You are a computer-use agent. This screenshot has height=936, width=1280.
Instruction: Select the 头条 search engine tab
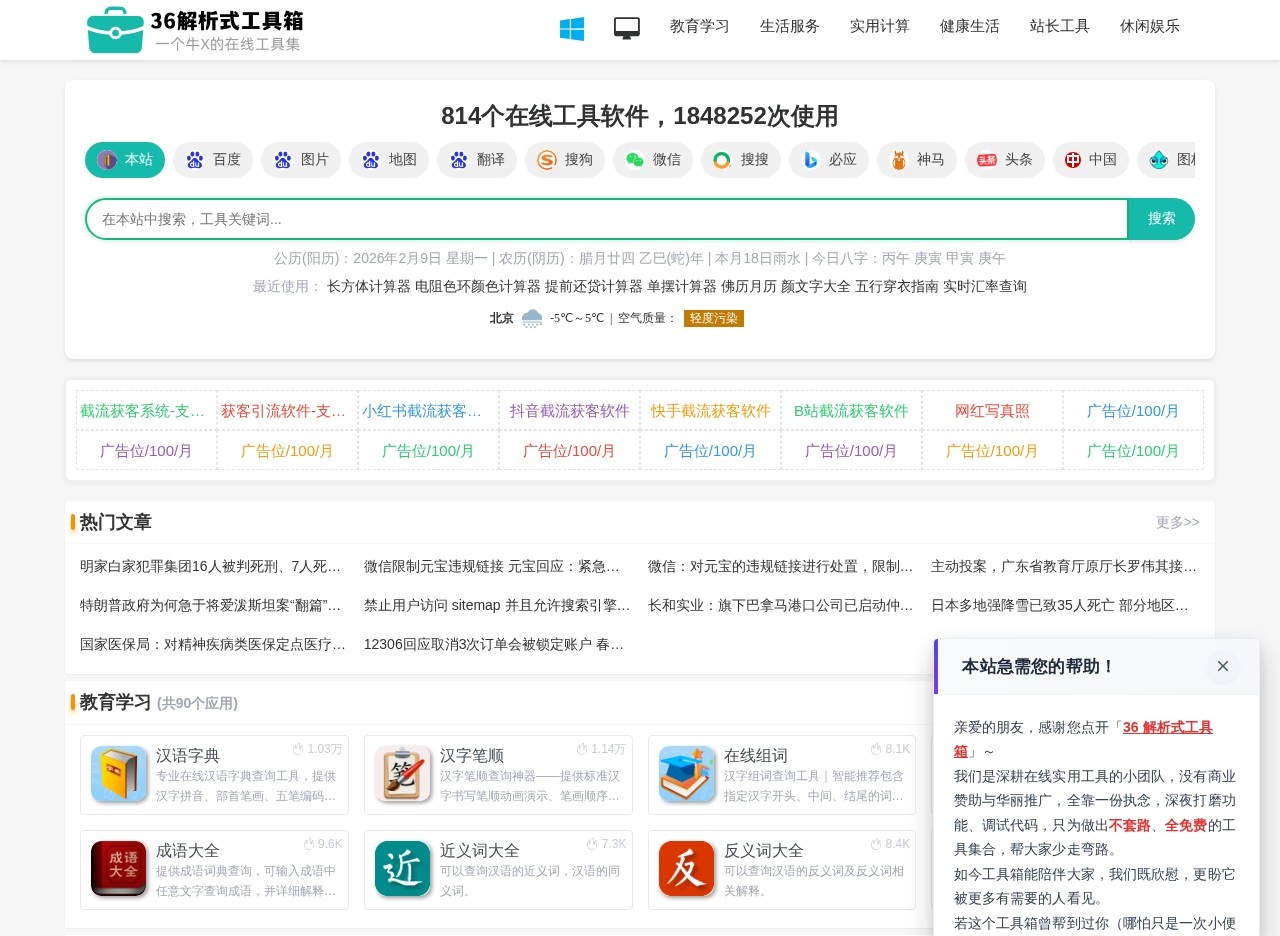coord(1004,160)
